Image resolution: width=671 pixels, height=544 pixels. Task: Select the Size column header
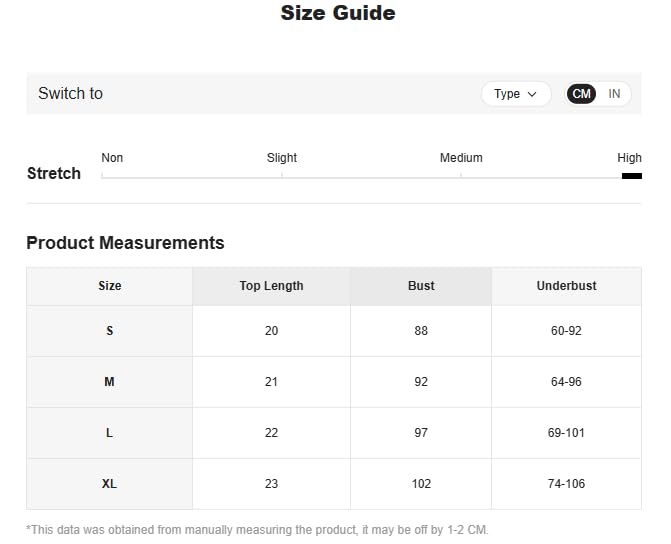tap(110, 286)
